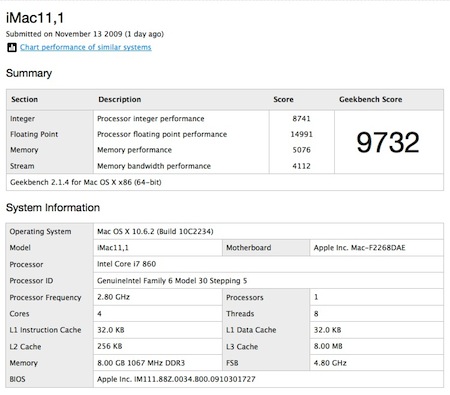
Task: Select the stream score 4112
Action: pos(301,166)
